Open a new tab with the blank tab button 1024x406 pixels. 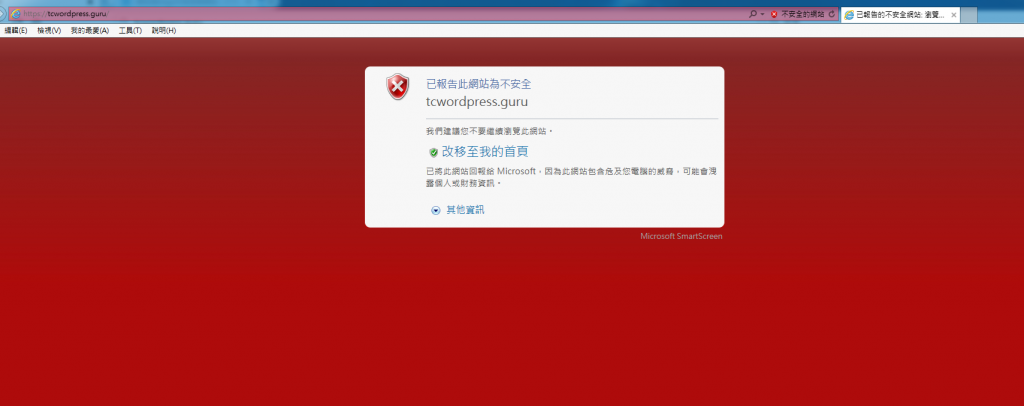coord(969,15)
